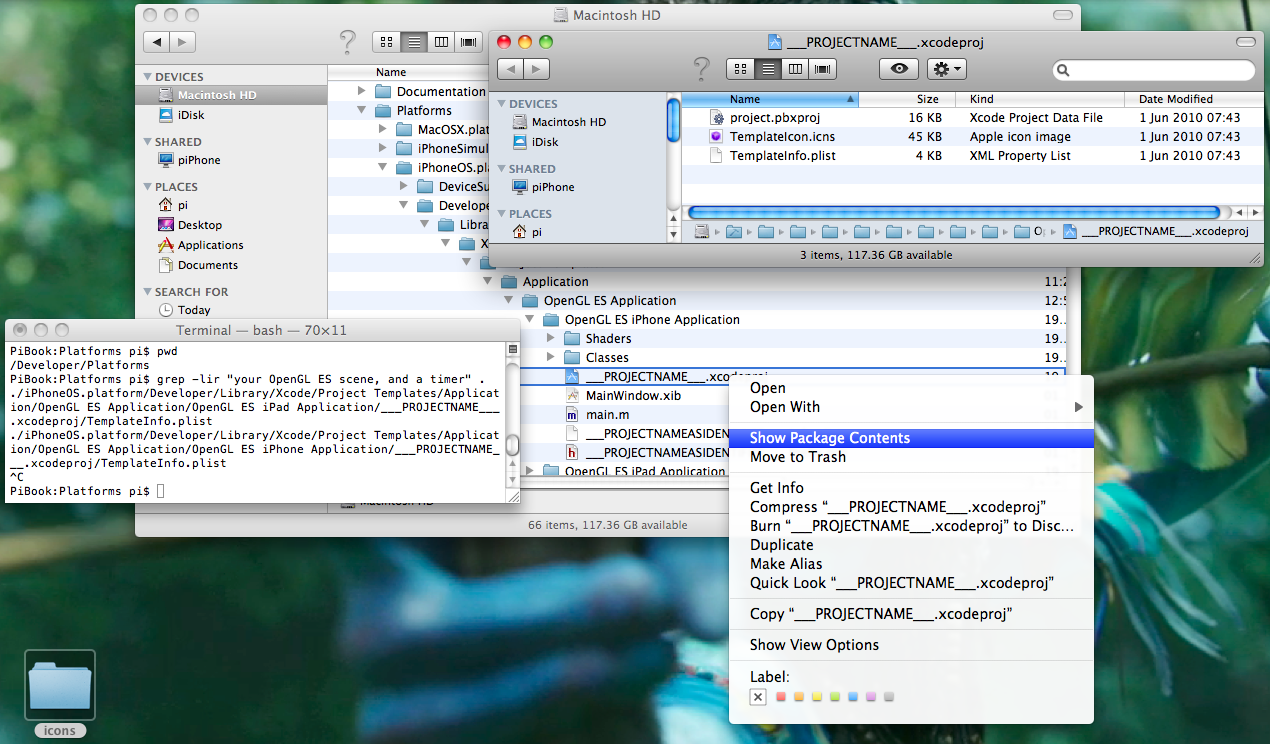Choose Duplicate from context menu
Image resolution: width=1270 pixels, height=744 pixels.
point(911,545)
